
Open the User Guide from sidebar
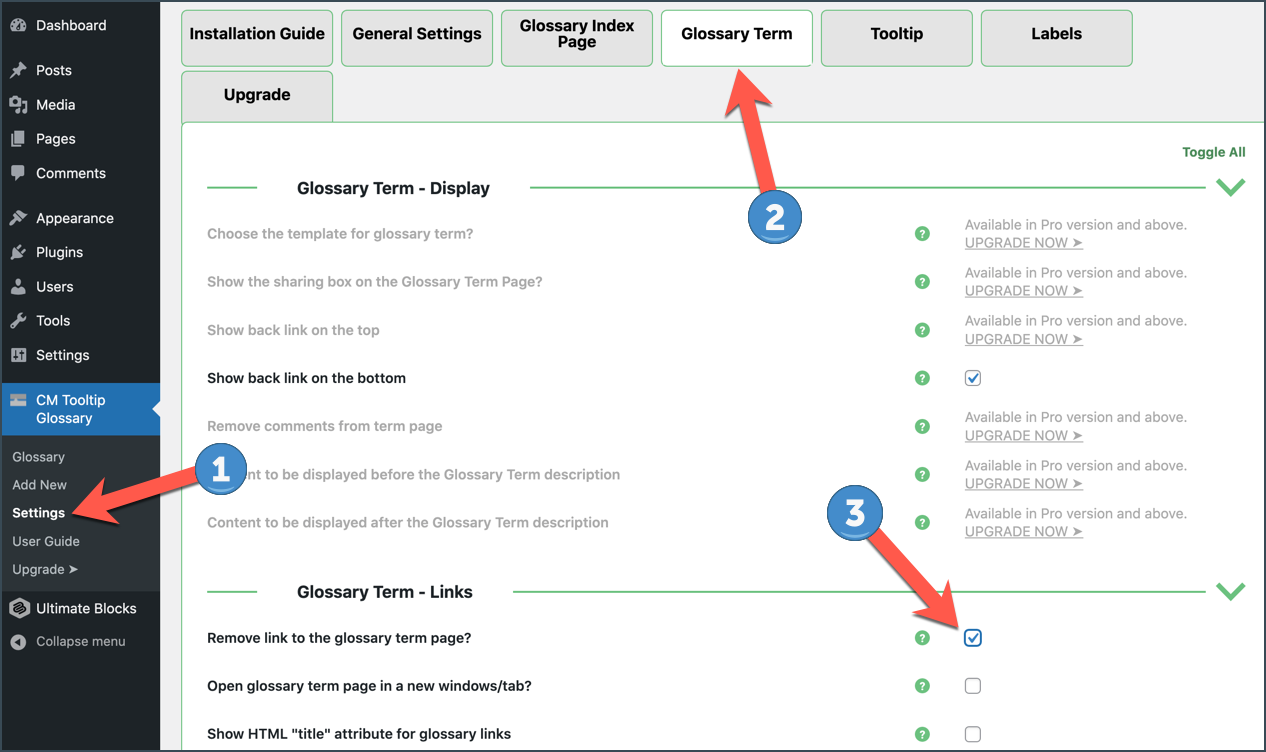pos(45,541)
